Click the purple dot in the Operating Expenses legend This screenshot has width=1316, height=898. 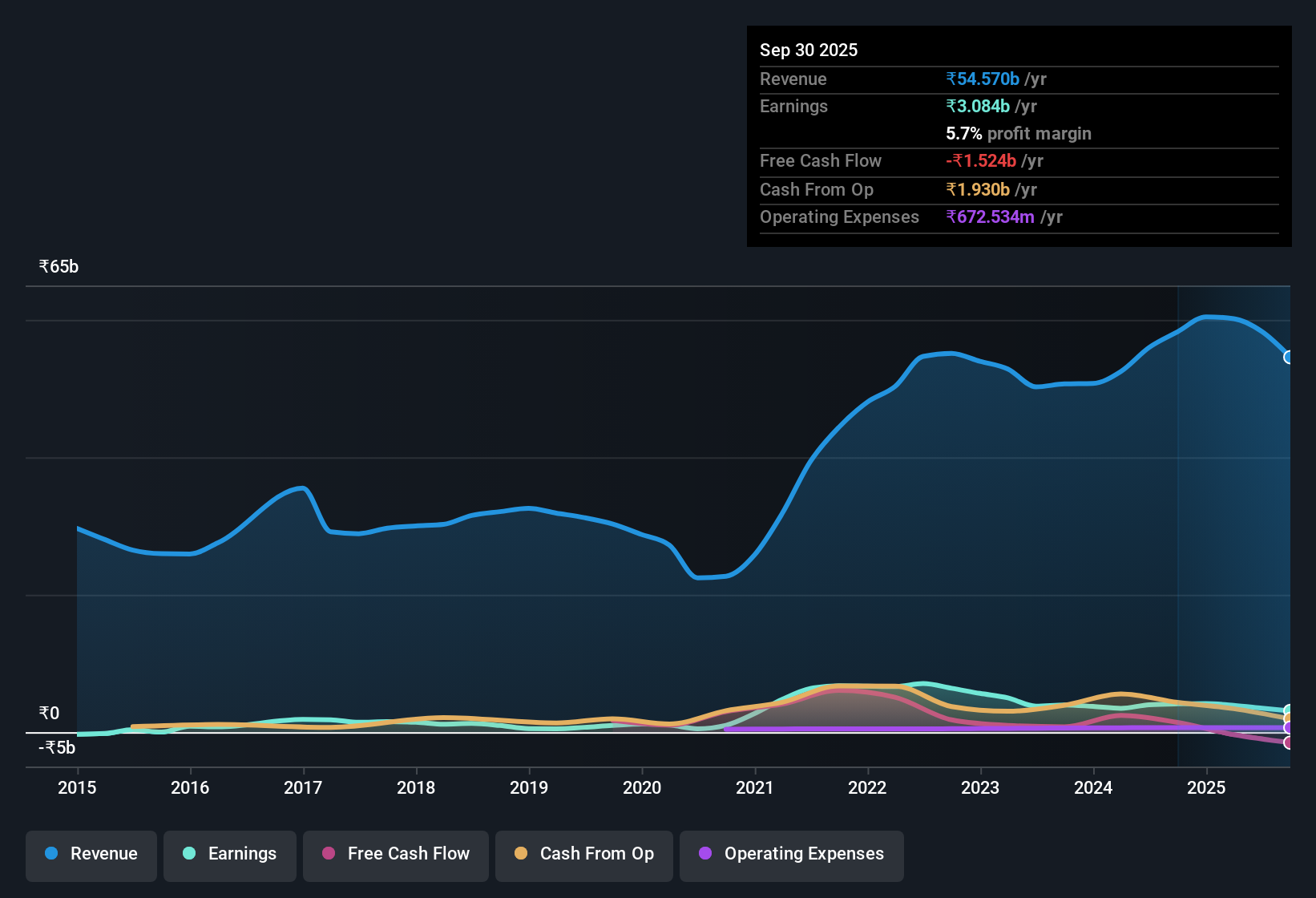705,854
